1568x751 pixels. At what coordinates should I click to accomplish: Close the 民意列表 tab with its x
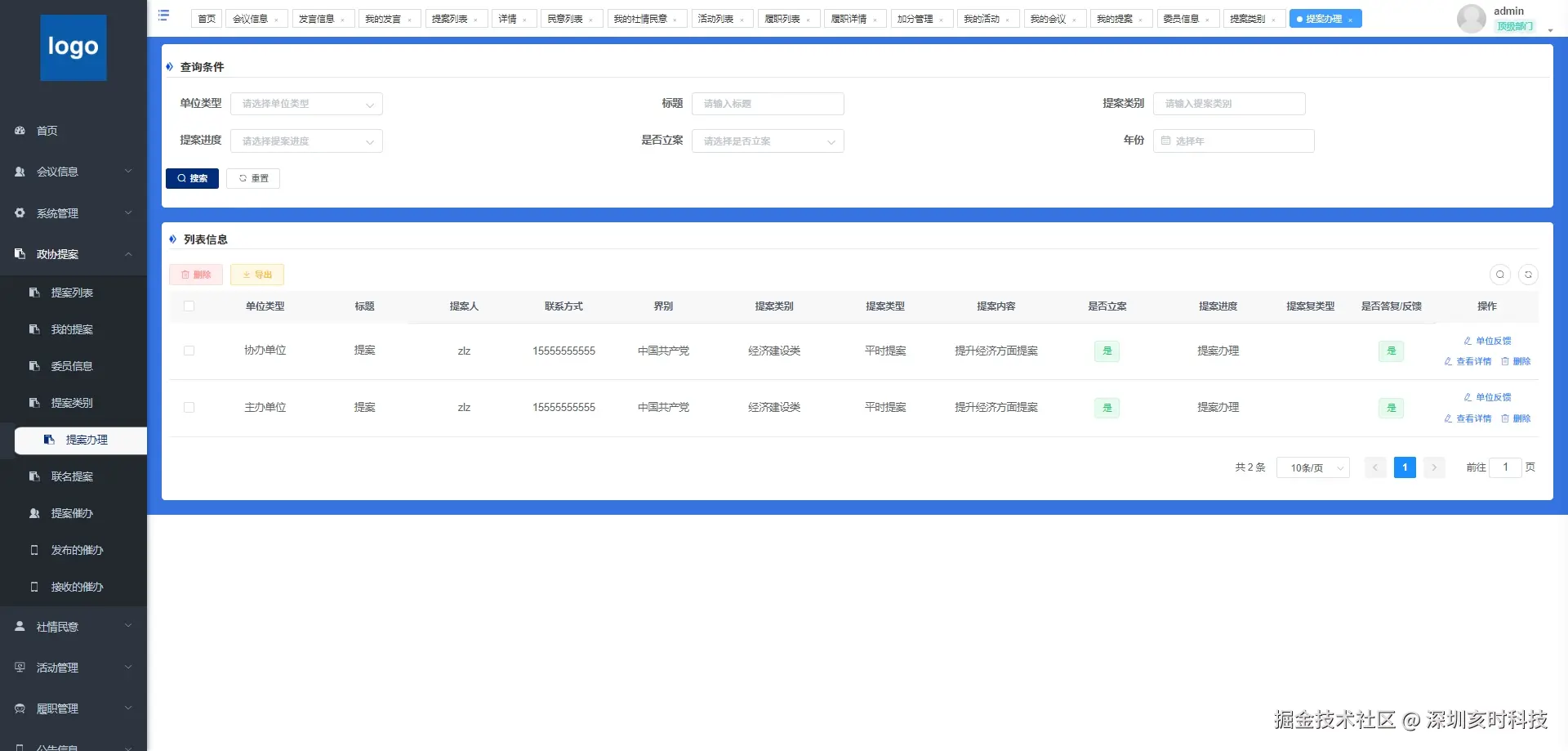point(590,20)
